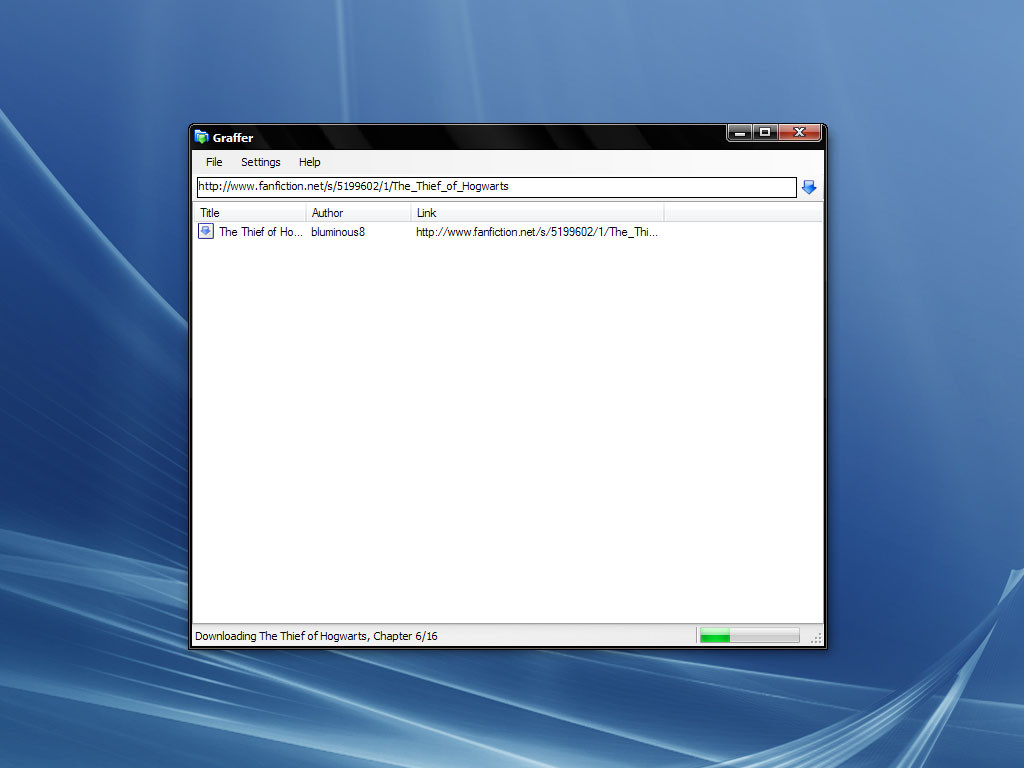
Task: Click the story icon beside The Thief of Ho...
Action: [206, 231]
